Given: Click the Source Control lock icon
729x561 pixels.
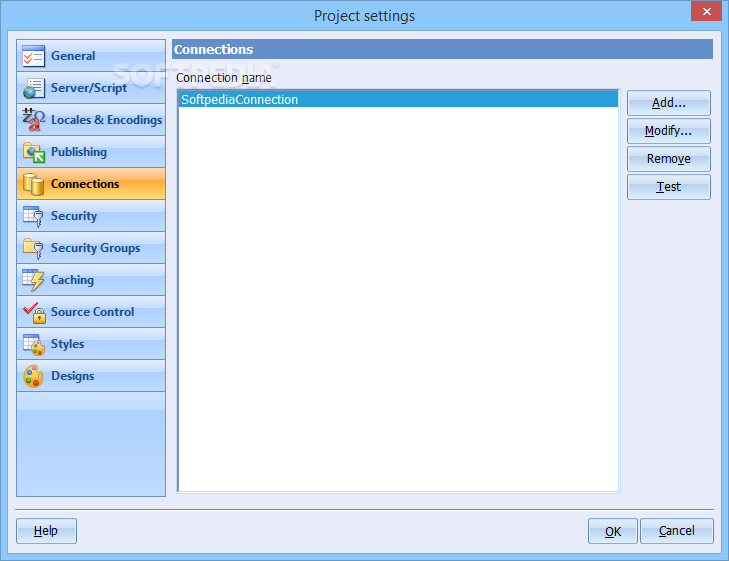Looking at the screenshot, I should [x=33, y=312].
